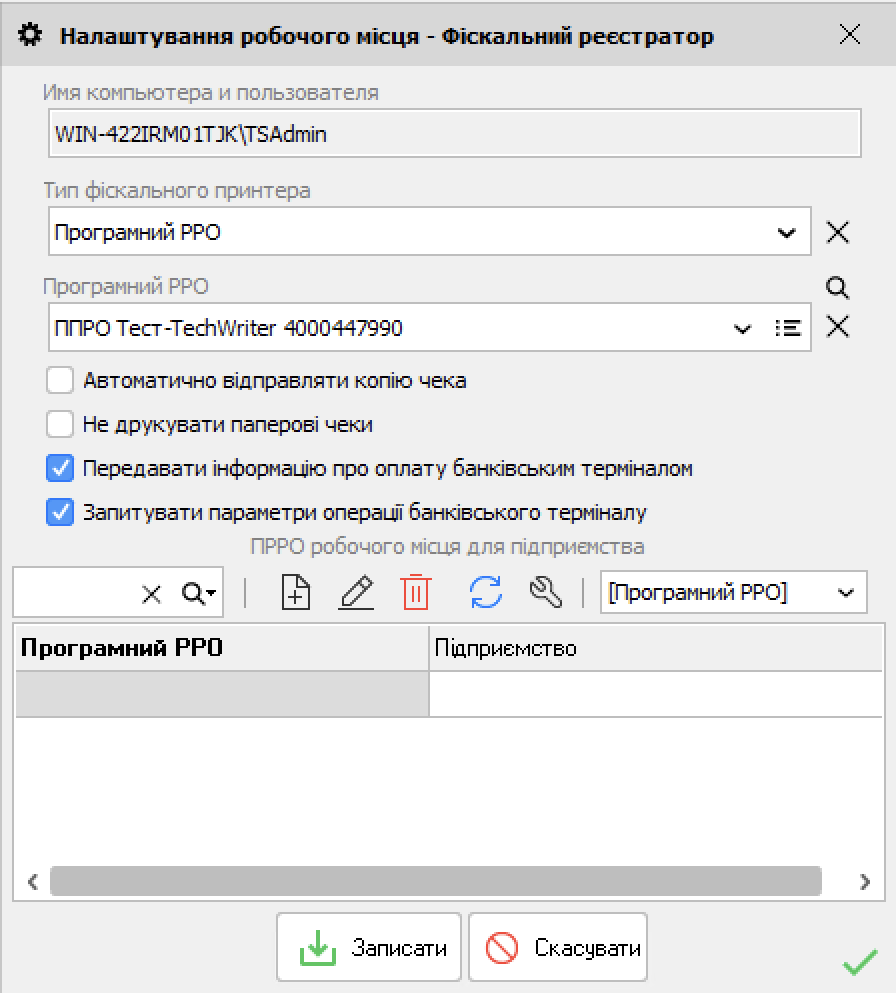
Task: Click the Скасувати cancel button
Action: tap(557, 946)
